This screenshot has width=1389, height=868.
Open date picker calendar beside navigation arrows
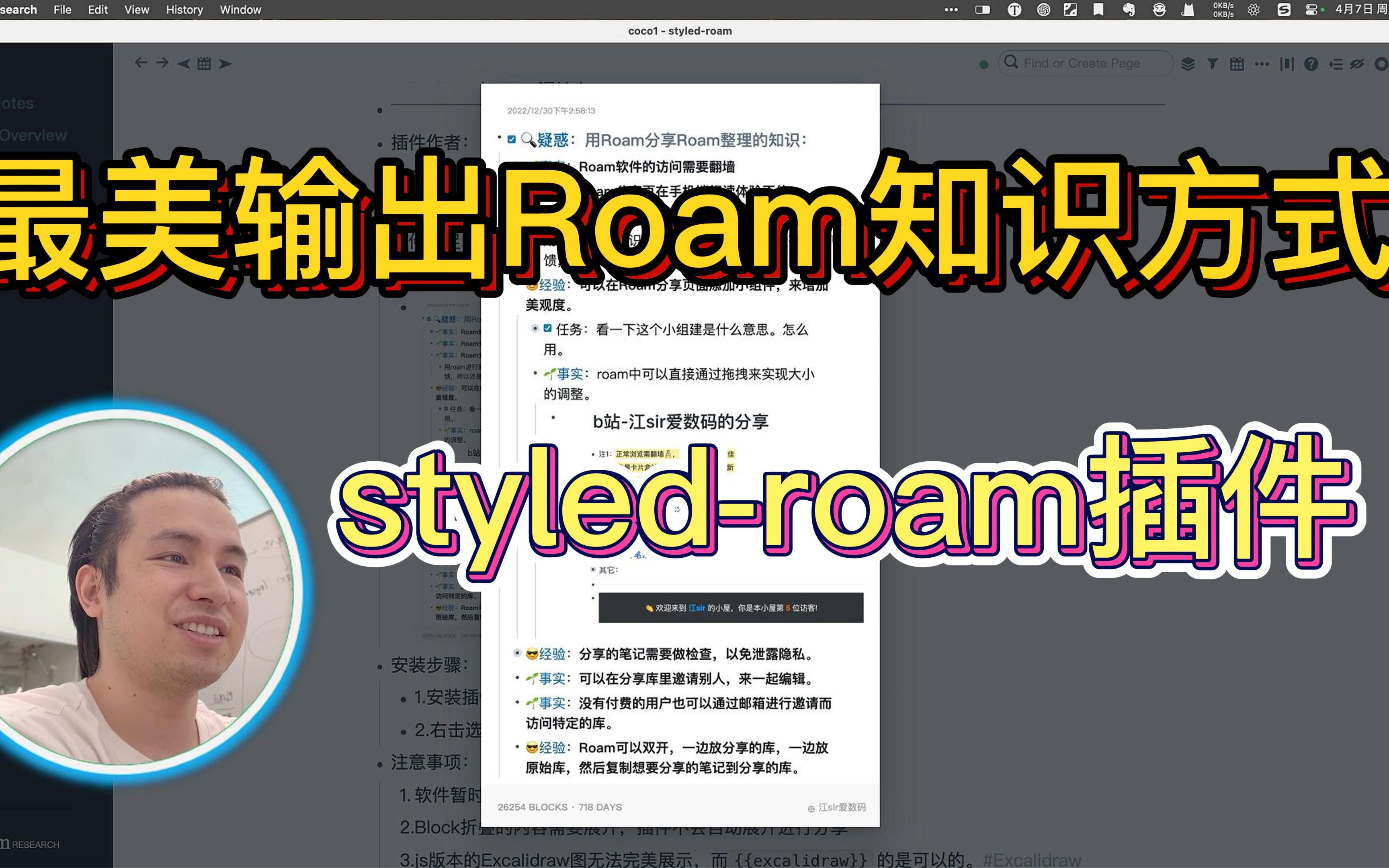coord(204,64)
